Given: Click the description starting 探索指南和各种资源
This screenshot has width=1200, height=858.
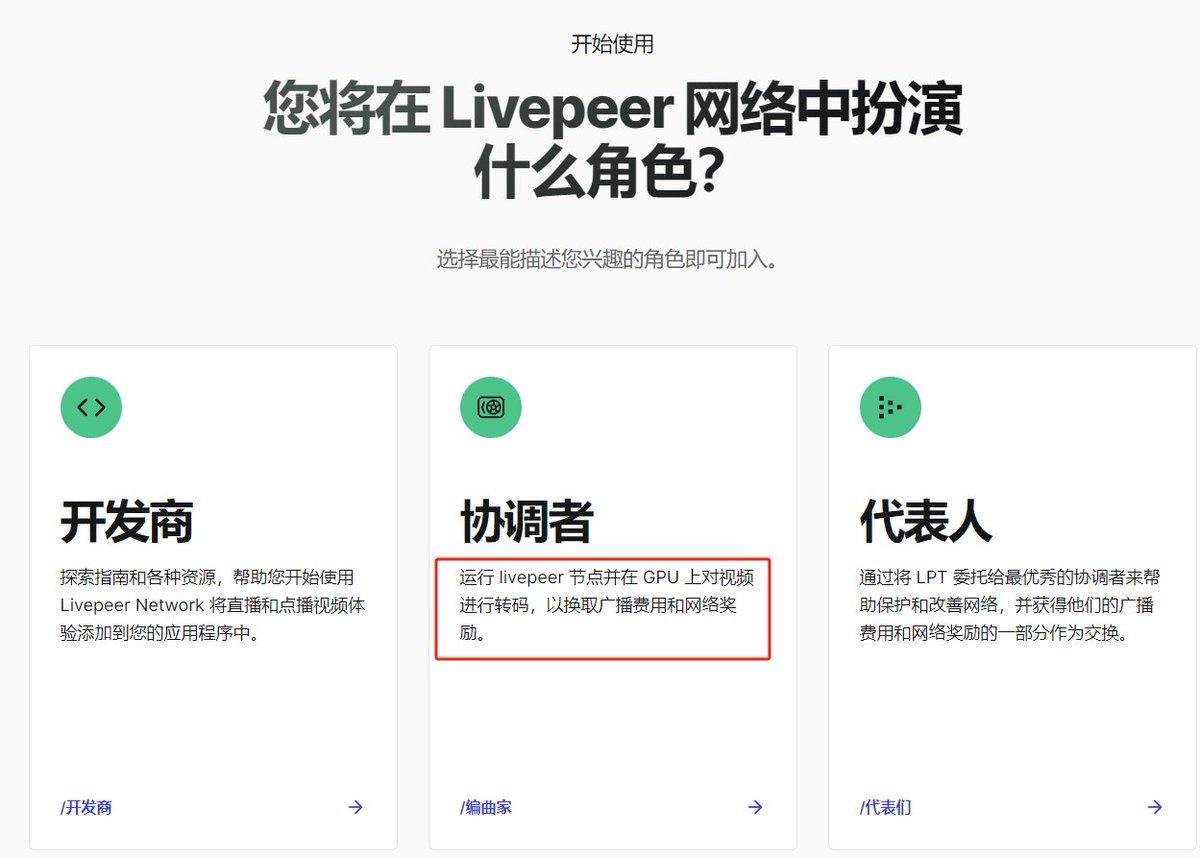Looking at the screenshot, I should click(x=213, y=605).
